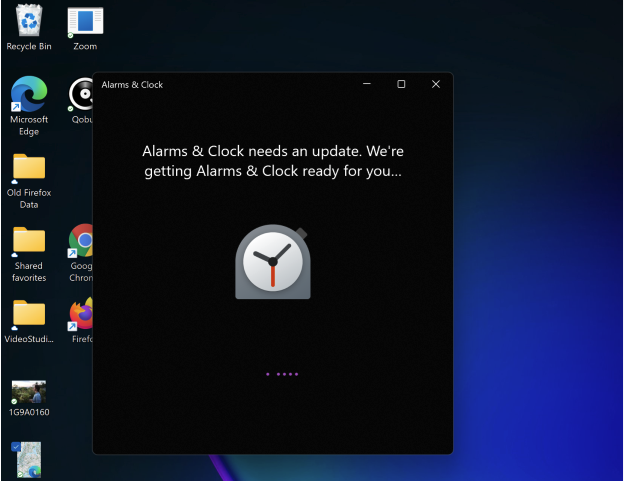Close the Alarms & Clock window

pyautogui.click(x=436, y=84)
